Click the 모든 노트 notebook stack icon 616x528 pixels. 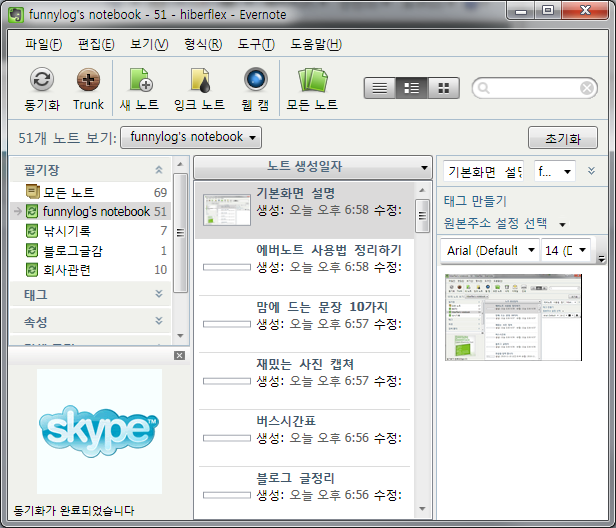pyautogui.click(x=33, y=192)
